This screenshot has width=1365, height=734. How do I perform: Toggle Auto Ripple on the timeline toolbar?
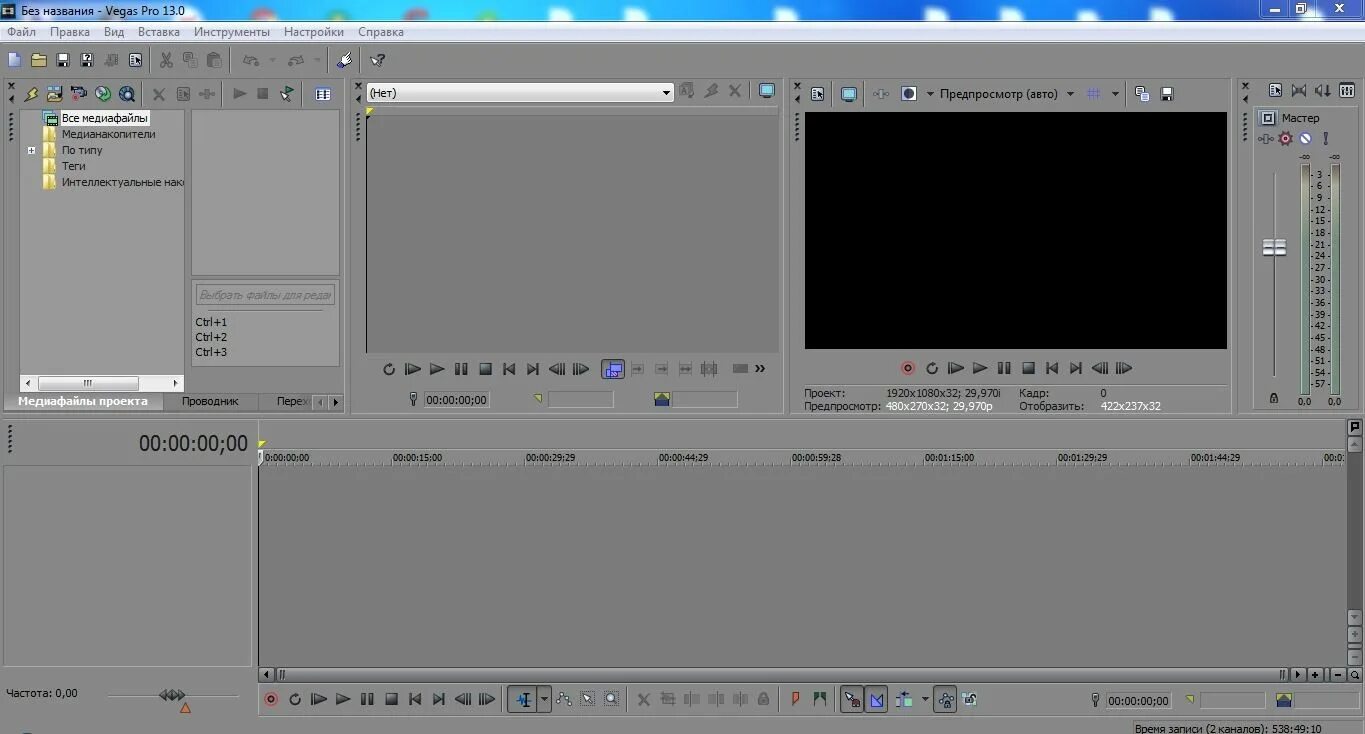click(904, 700)
